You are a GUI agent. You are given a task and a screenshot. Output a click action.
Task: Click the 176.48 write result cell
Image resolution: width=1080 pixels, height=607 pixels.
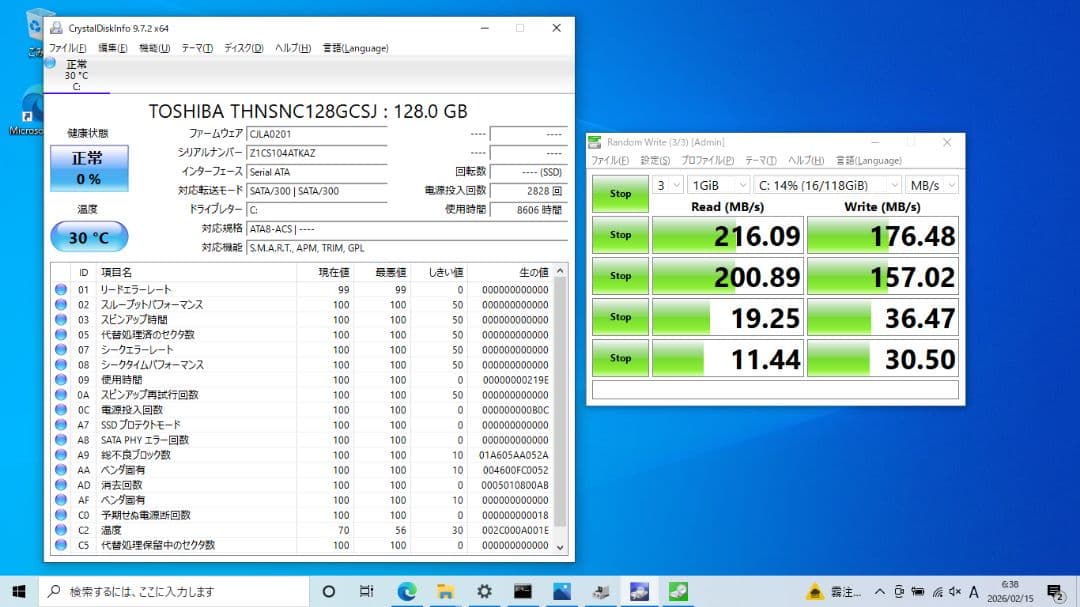[882, 236]
